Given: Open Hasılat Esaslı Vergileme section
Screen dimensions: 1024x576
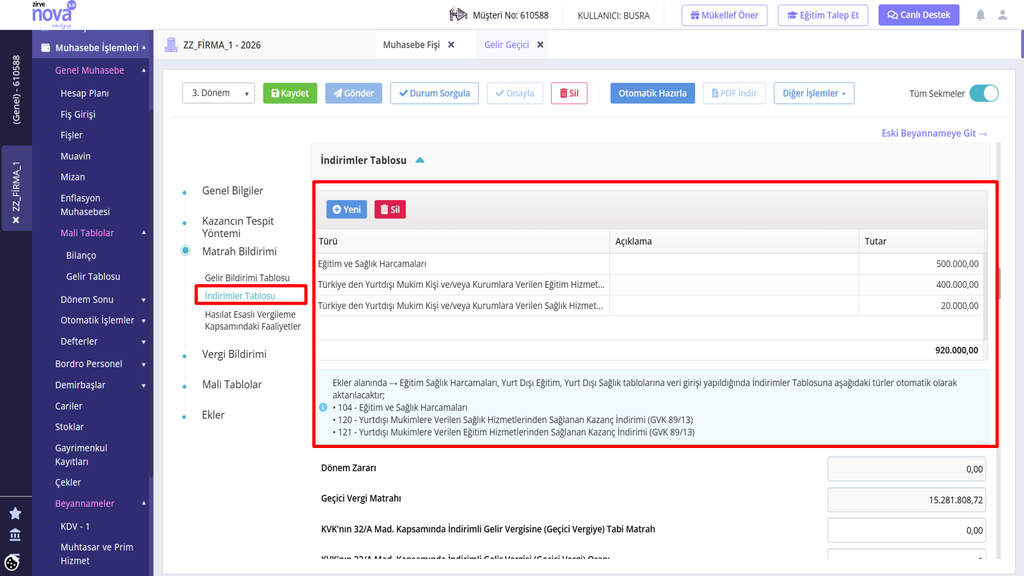Looking at the screenshot, I should 253,320.
